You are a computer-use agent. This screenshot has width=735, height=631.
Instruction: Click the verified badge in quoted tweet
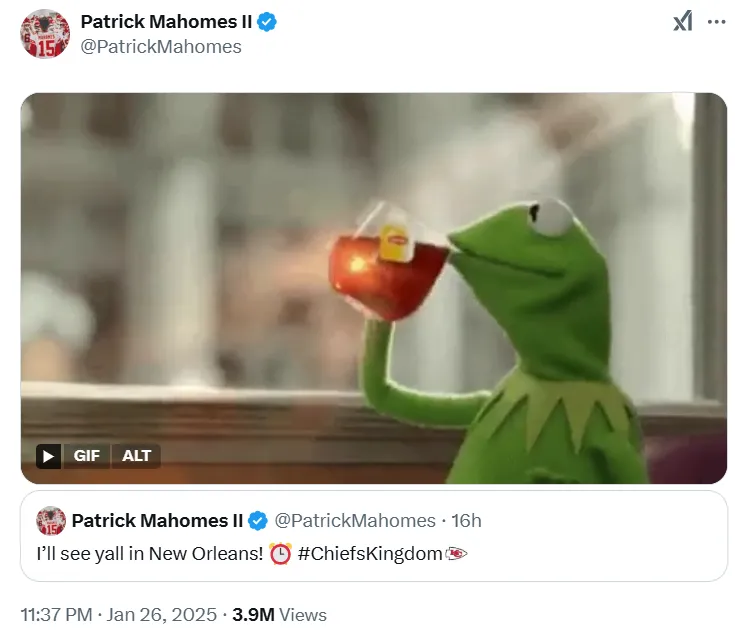point(257,521)
